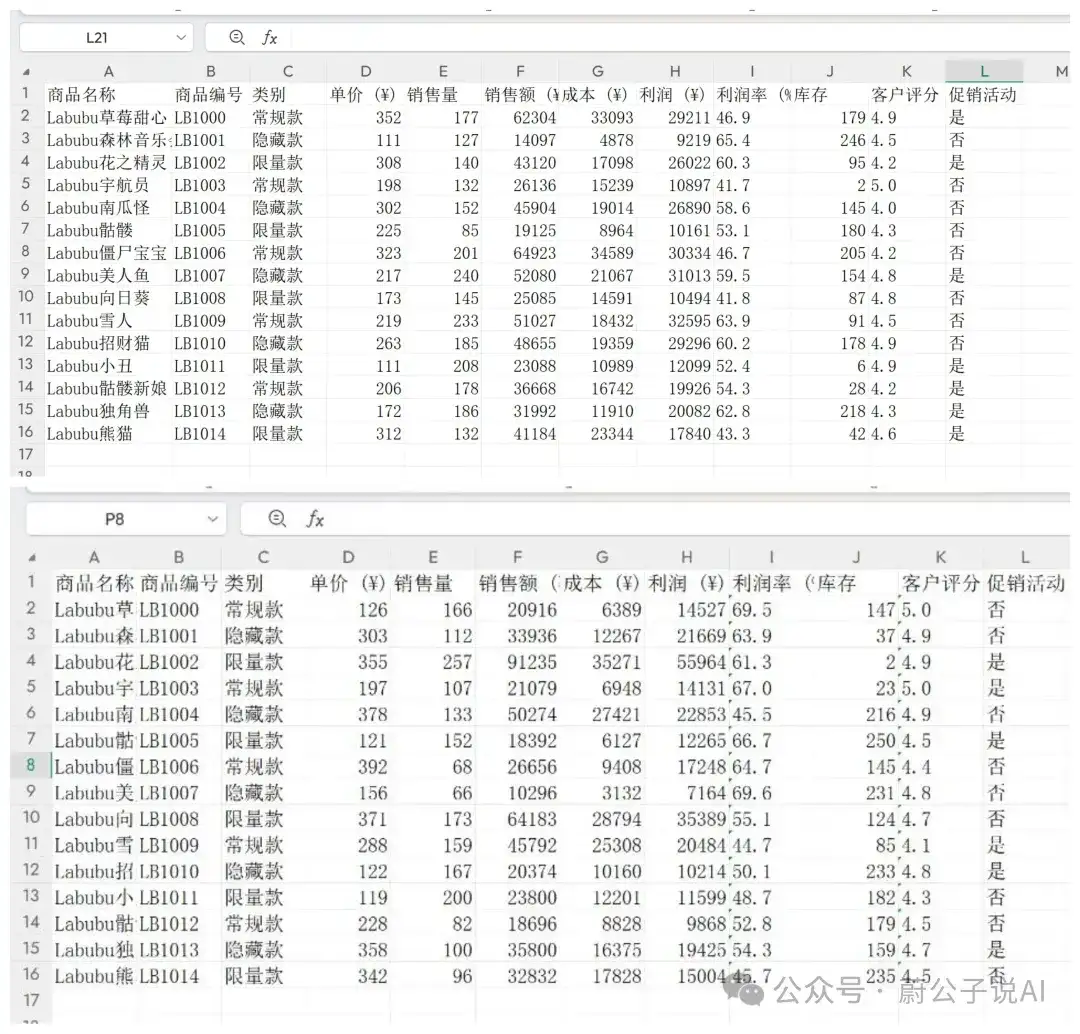Image resolution: width=1080 pixels, height=1034 pixels.
Task: Click the upper sheet cell Labubu花之精灵
Action: [x=107, y=163]
